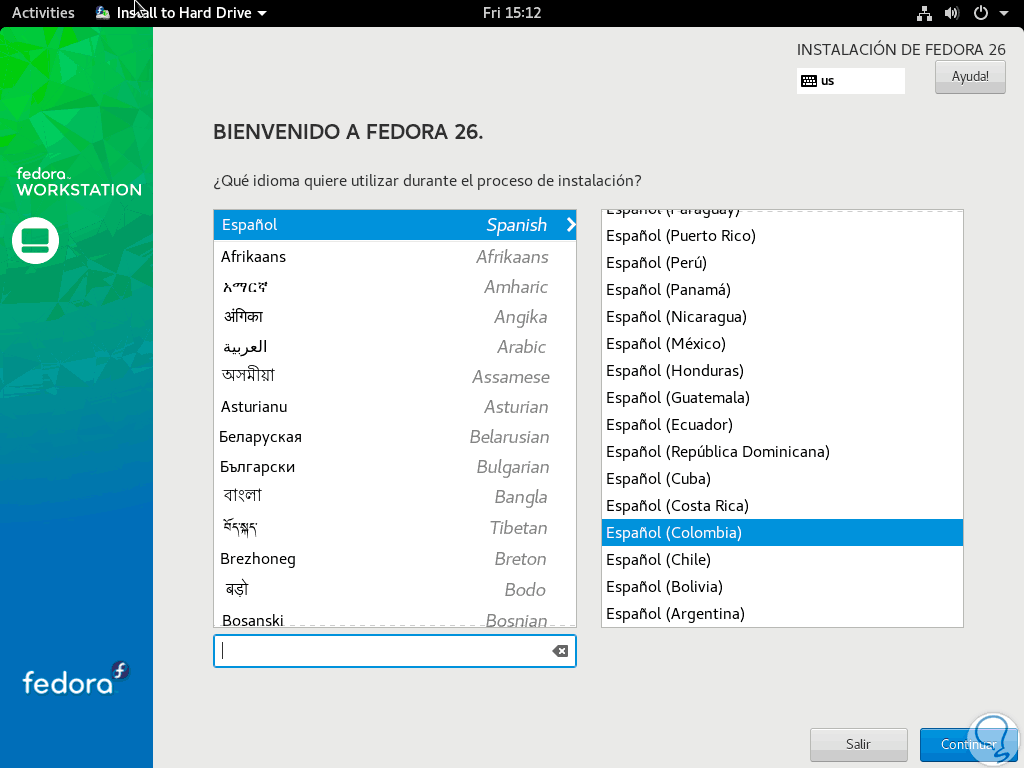Click the volume speaker icon
This screenshot has width=1024, height=768.
click(x=952, y=13)
